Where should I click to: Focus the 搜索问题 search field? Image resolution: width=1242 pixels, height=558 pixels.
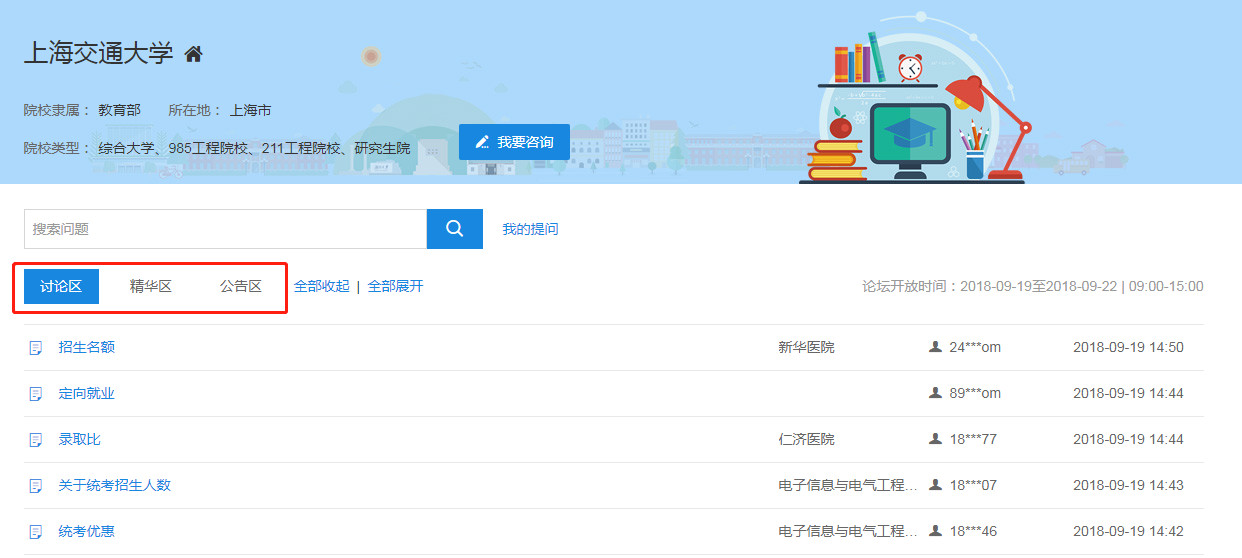(225, 229)
